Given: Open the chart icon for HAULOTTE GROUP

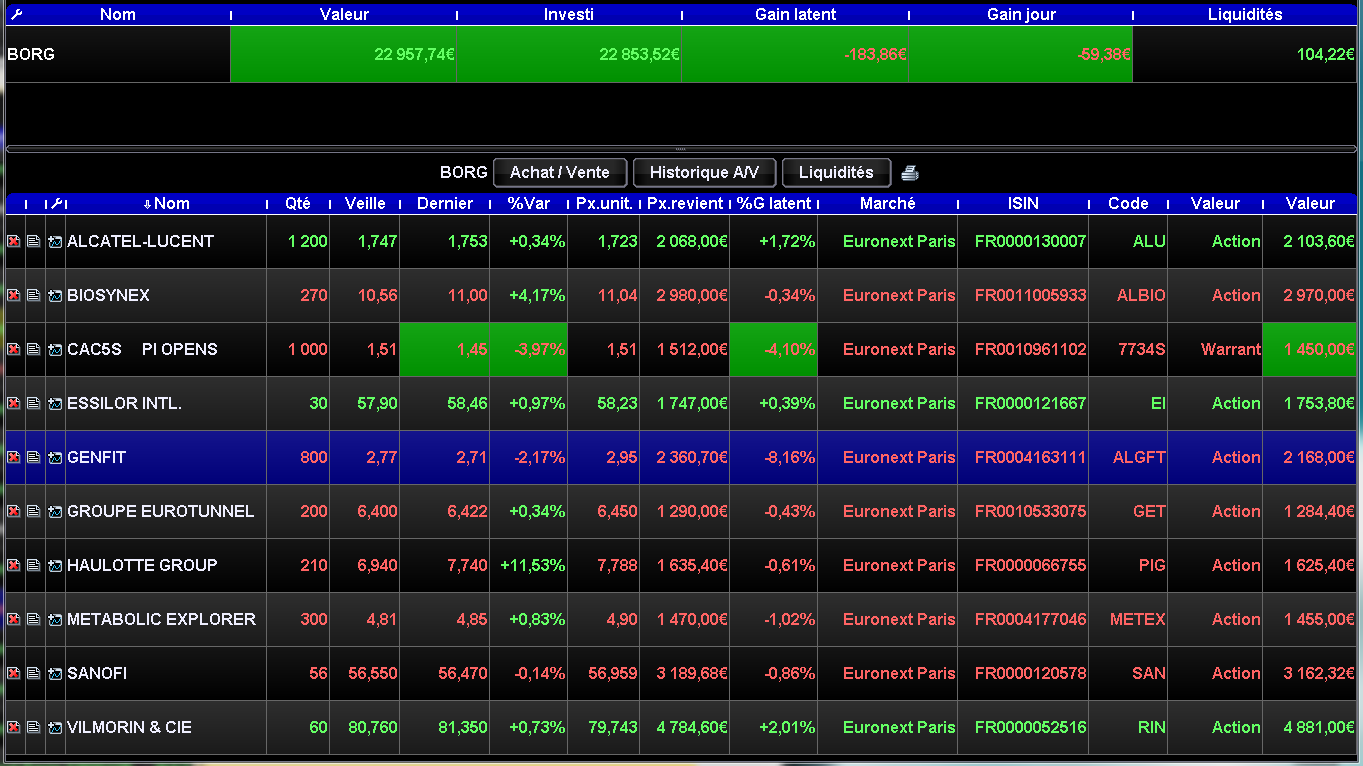Looking at the screenshot, I should pyautogui.click(x=55, y=565).
